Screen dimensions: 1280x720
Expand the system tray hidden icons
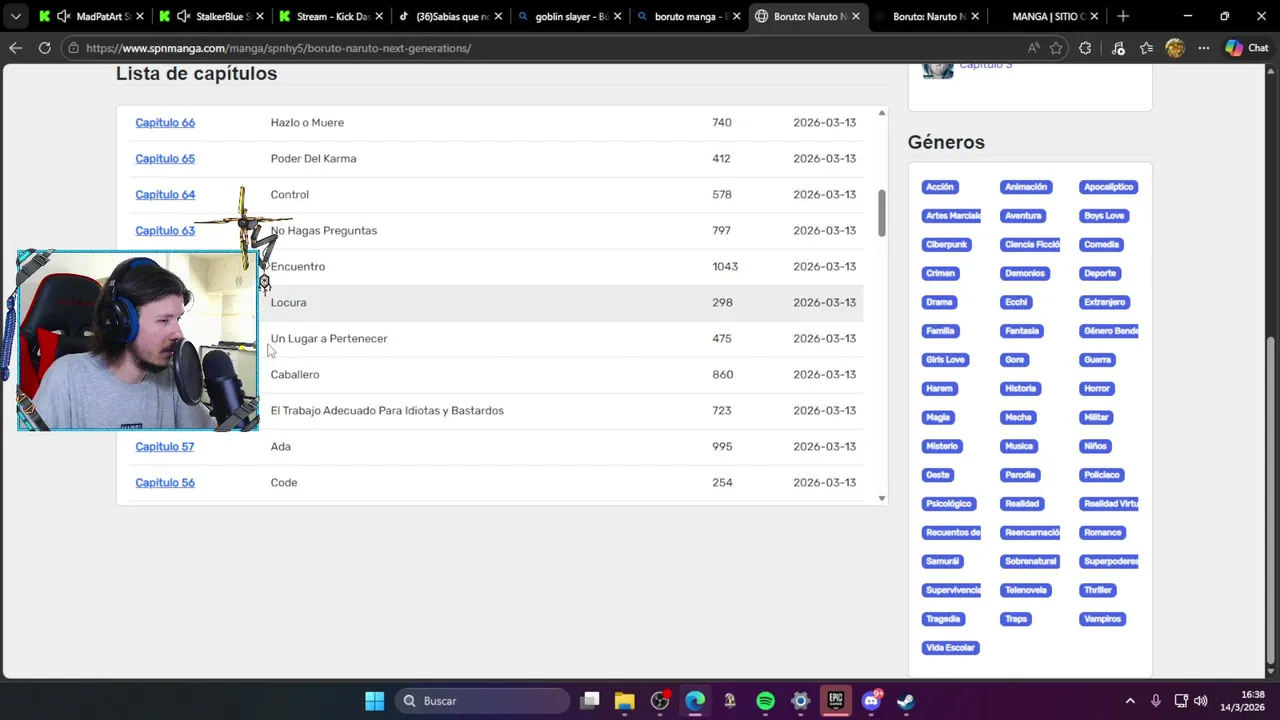(x=1130, y=701)
